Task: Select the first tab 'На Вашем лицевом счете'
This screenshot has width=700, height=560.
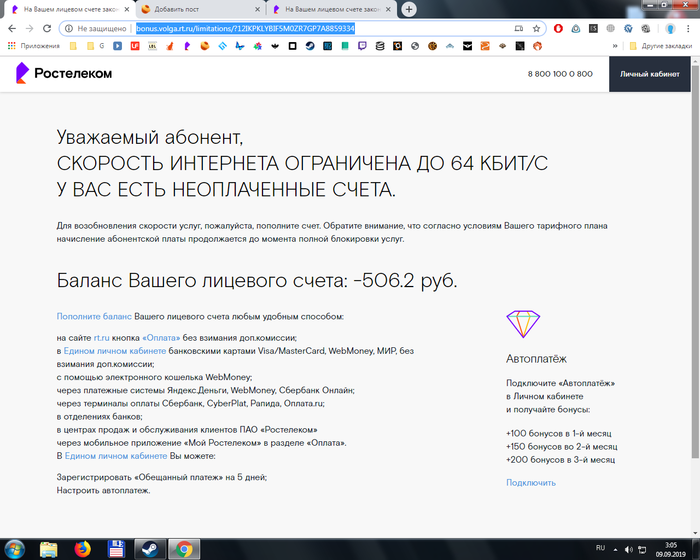Action: 68,9
